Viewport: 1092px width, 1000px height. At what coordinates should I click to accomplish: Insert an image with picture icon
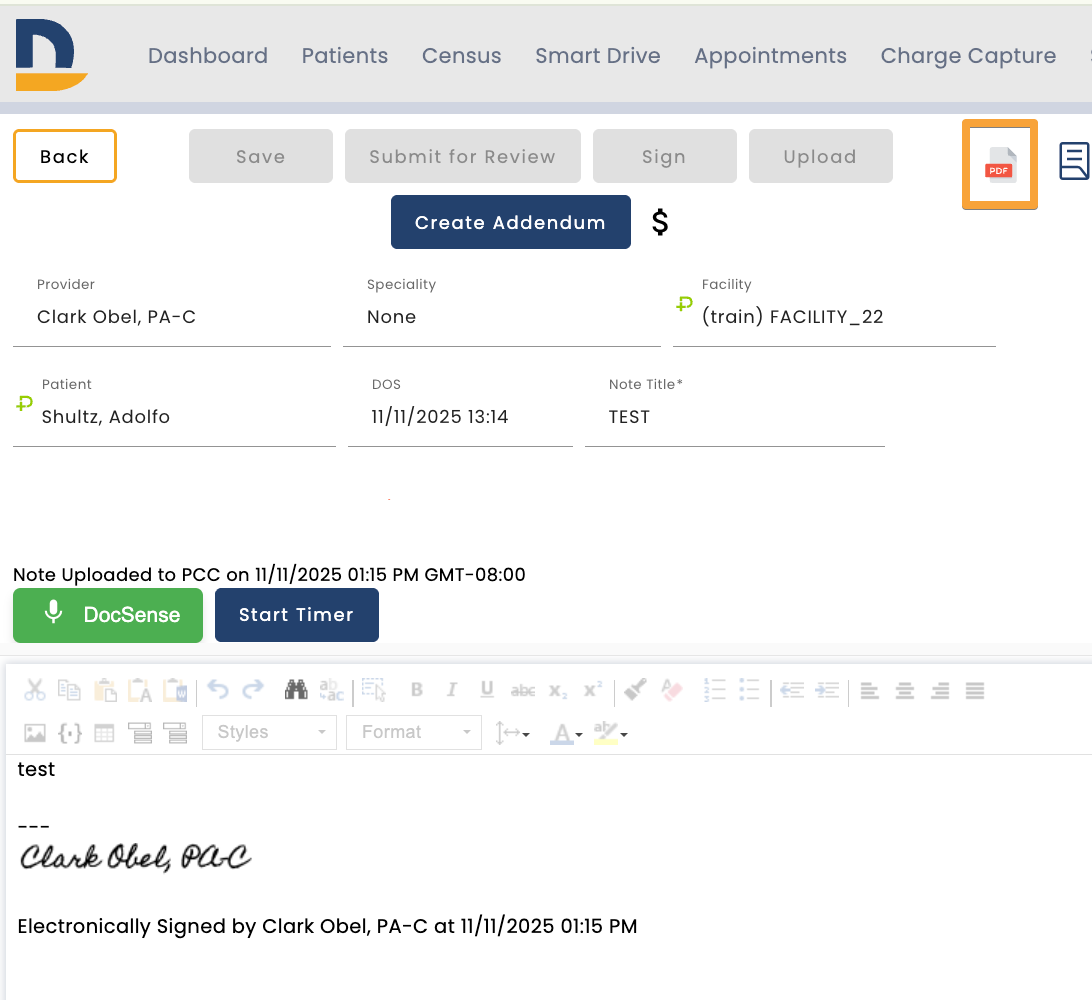[x=35, y=733]
